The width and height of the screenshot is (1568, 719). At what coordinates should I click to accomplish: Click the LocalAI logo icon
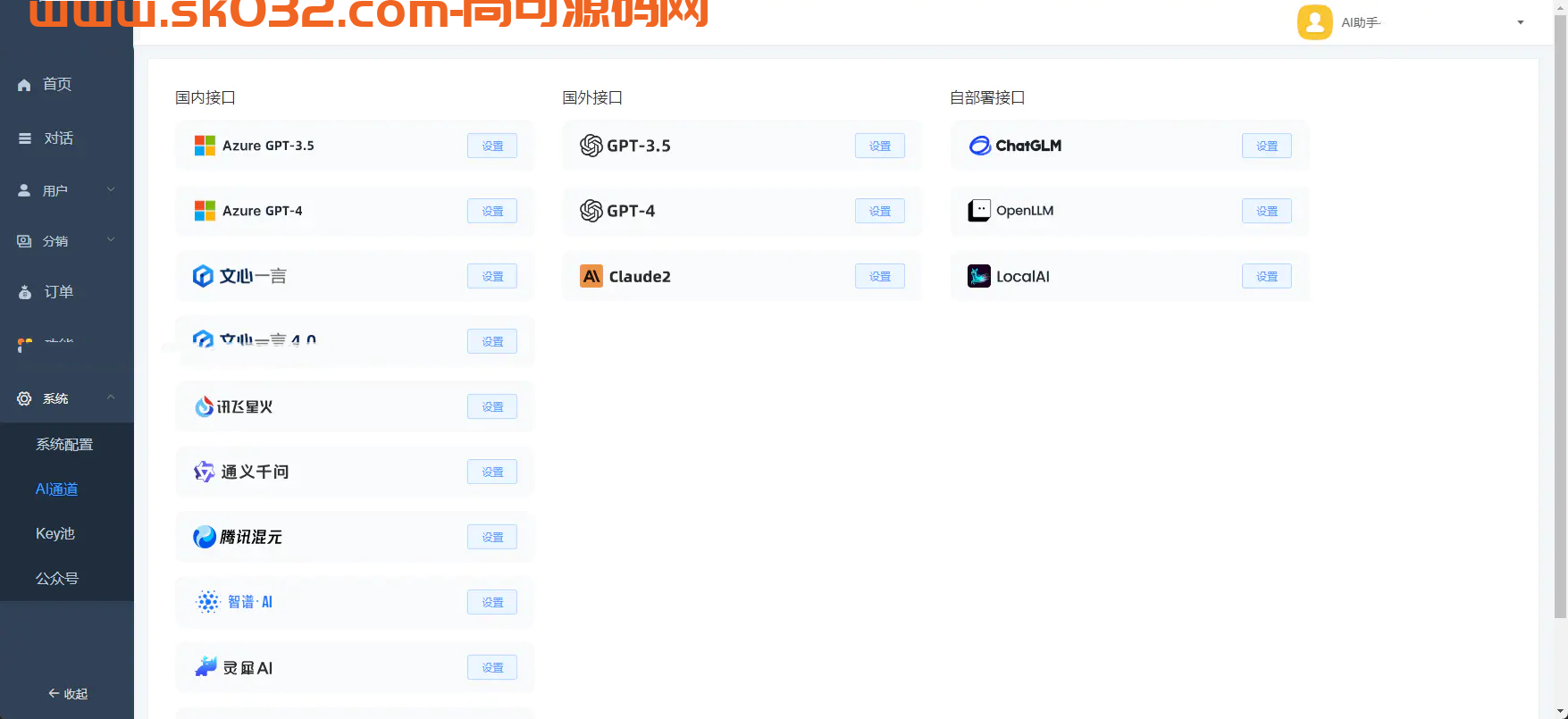pyautogui.click(x=979, y=276)
